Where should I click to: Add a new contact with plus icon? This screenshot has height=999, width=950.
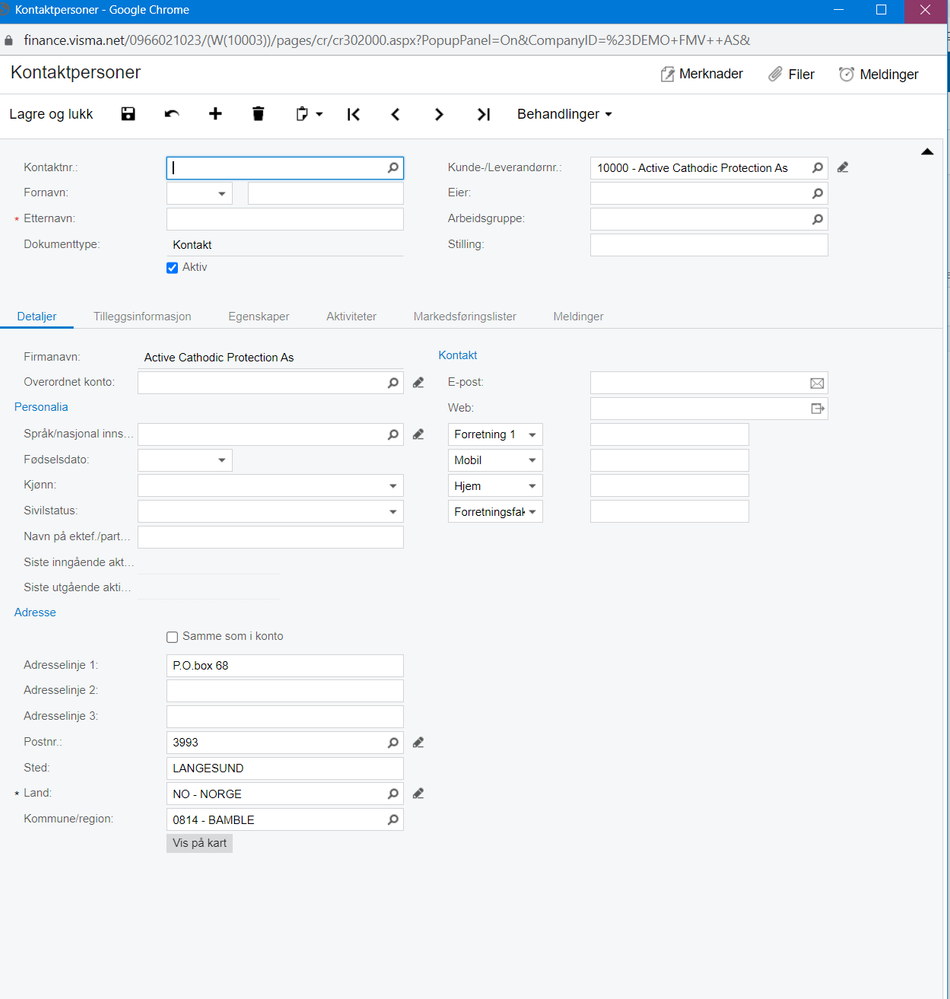(x=215, y=114)
